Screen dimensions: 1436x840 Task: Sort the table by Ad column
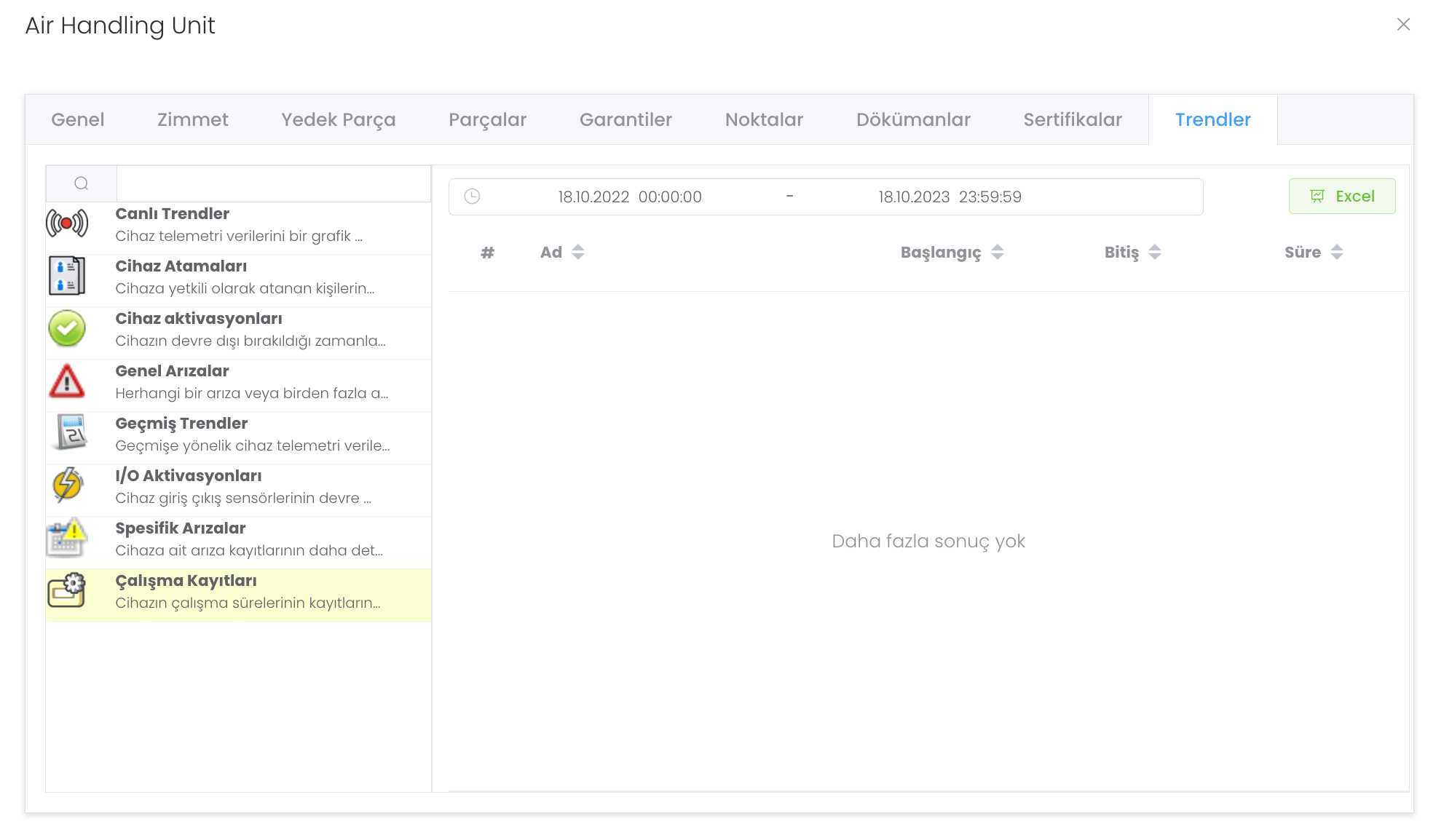tap(577, 253)
